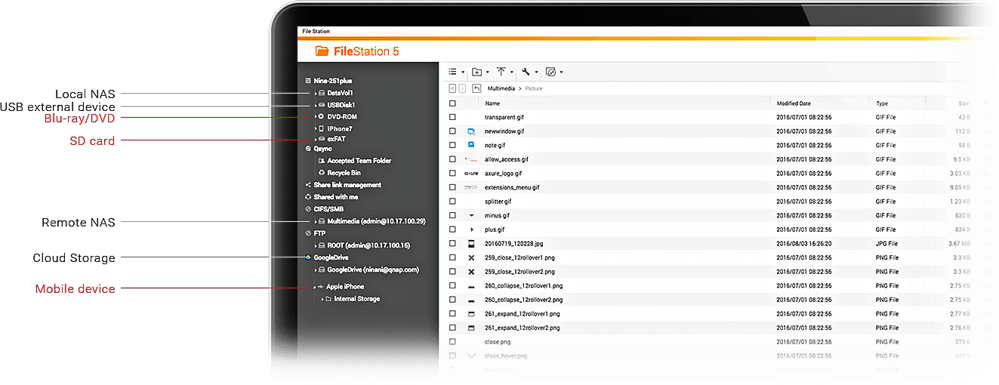
Task: Click the share icon by Share link management
Action: pyautogui.click(x=308, y=185)
